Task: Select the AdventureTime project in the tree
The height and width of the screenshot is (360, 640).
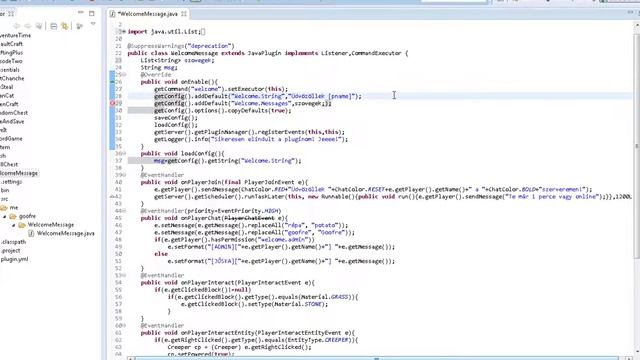Action: [x=16, y=36]
